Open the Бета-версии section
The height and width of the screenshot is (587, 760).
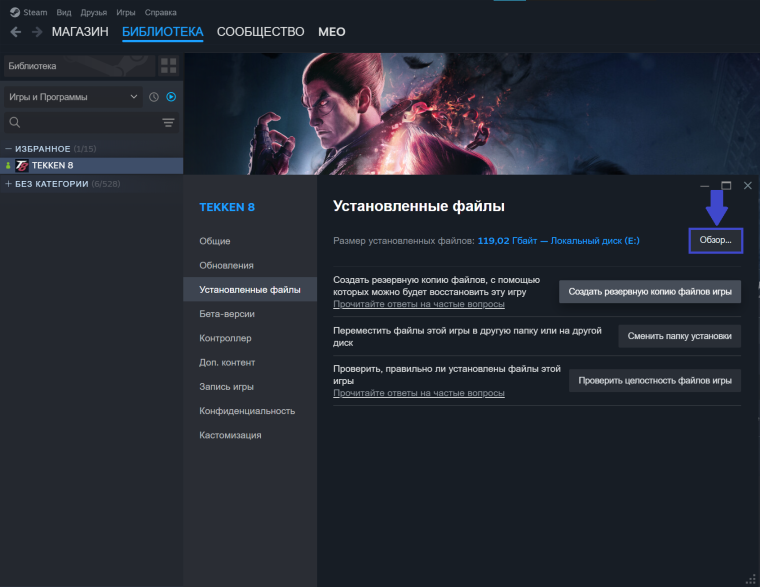[x=227, y=314]
